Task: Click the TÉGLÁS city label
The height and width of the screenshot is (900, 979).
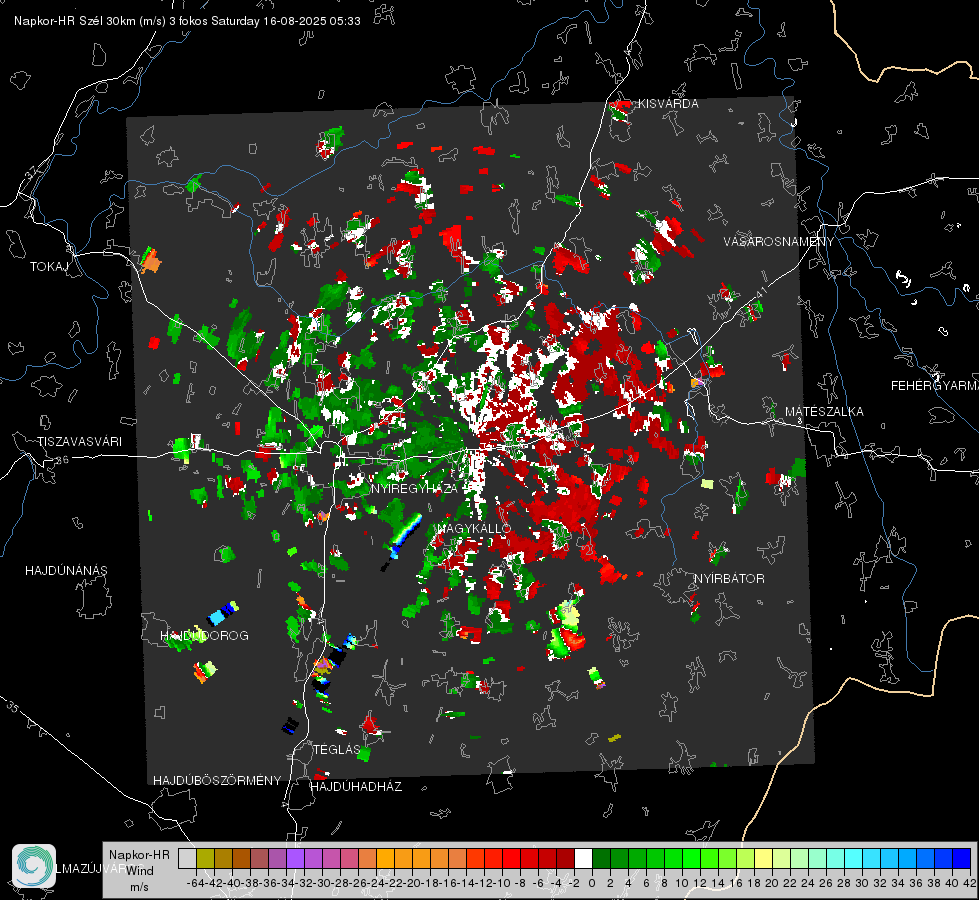Action: [337, 750]
